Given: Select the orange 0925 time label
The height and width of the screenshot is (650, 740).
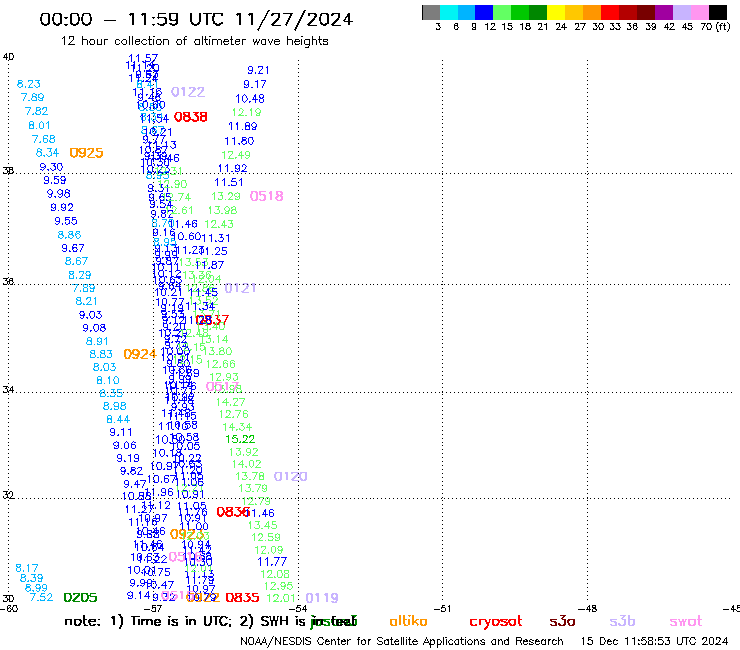Looking at the screenshot, I should 86,153.
